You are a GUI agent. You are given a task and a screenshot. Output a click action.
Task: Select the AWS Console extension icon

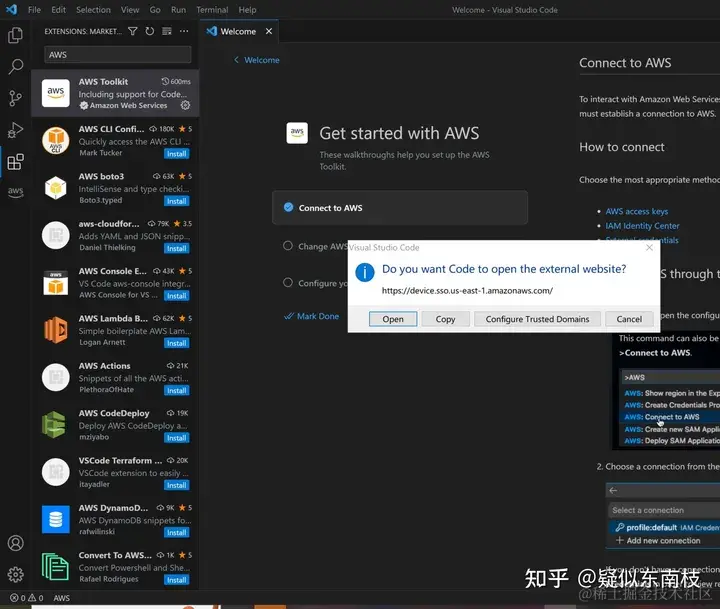56,282
